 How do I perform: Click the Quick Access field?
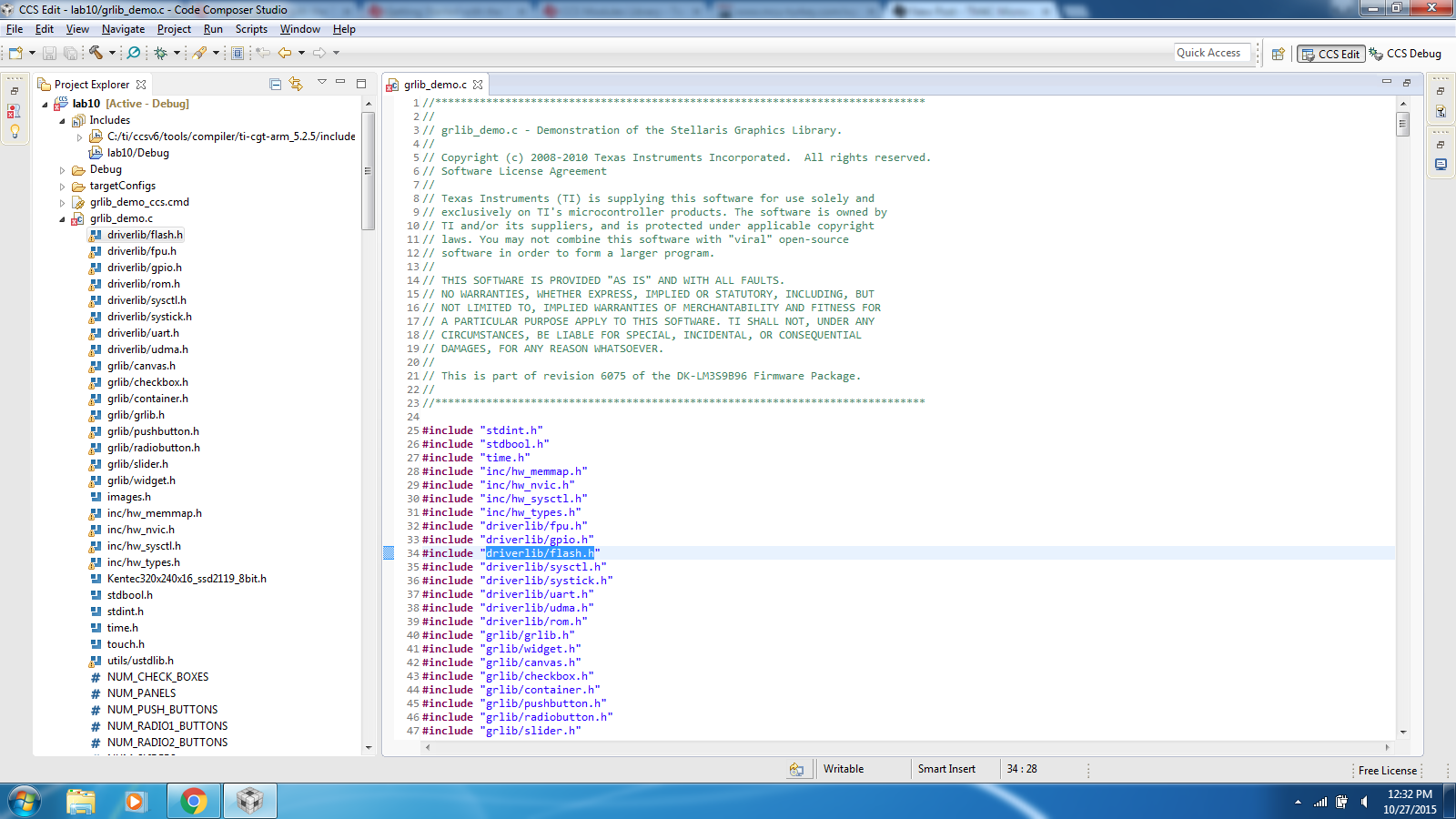[x=1211, y=53]
